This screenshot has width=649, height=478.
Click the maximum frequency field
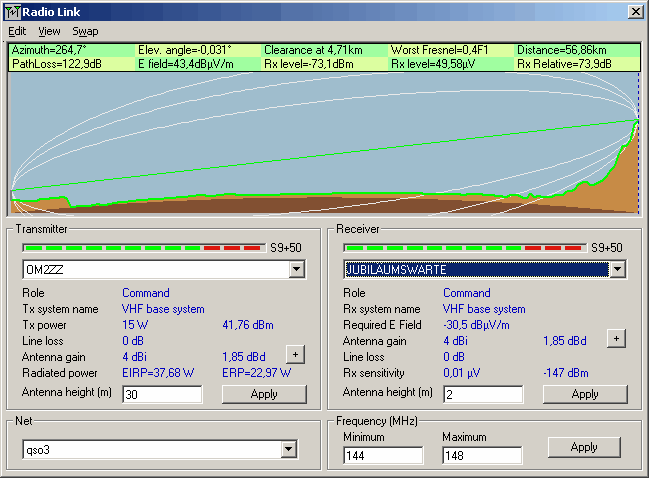[x=482, y=456]
